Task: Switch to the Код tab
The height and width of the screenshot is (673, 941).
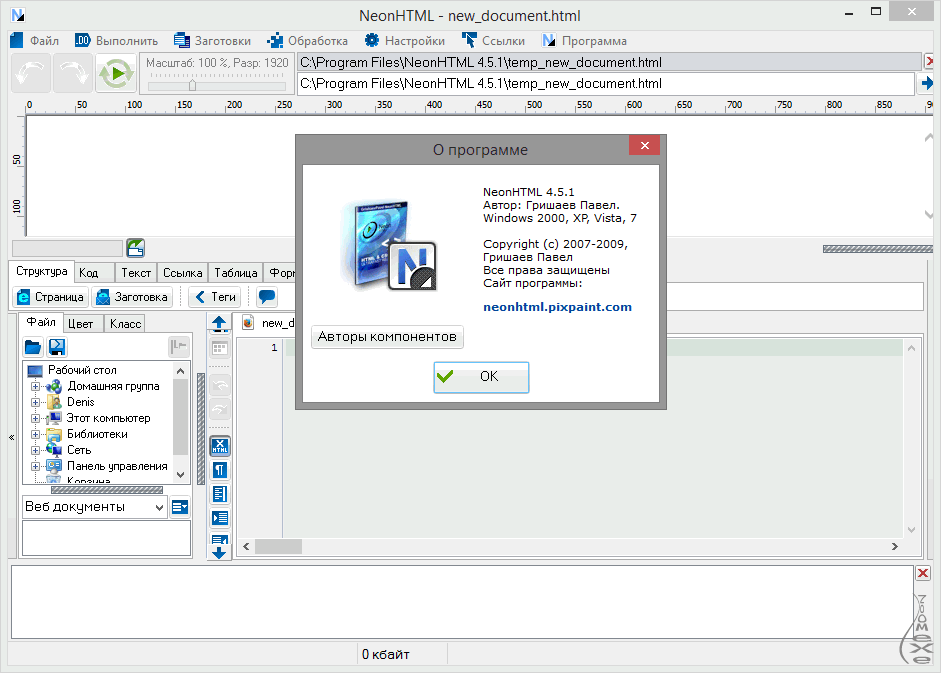Action: click(89, 273)
